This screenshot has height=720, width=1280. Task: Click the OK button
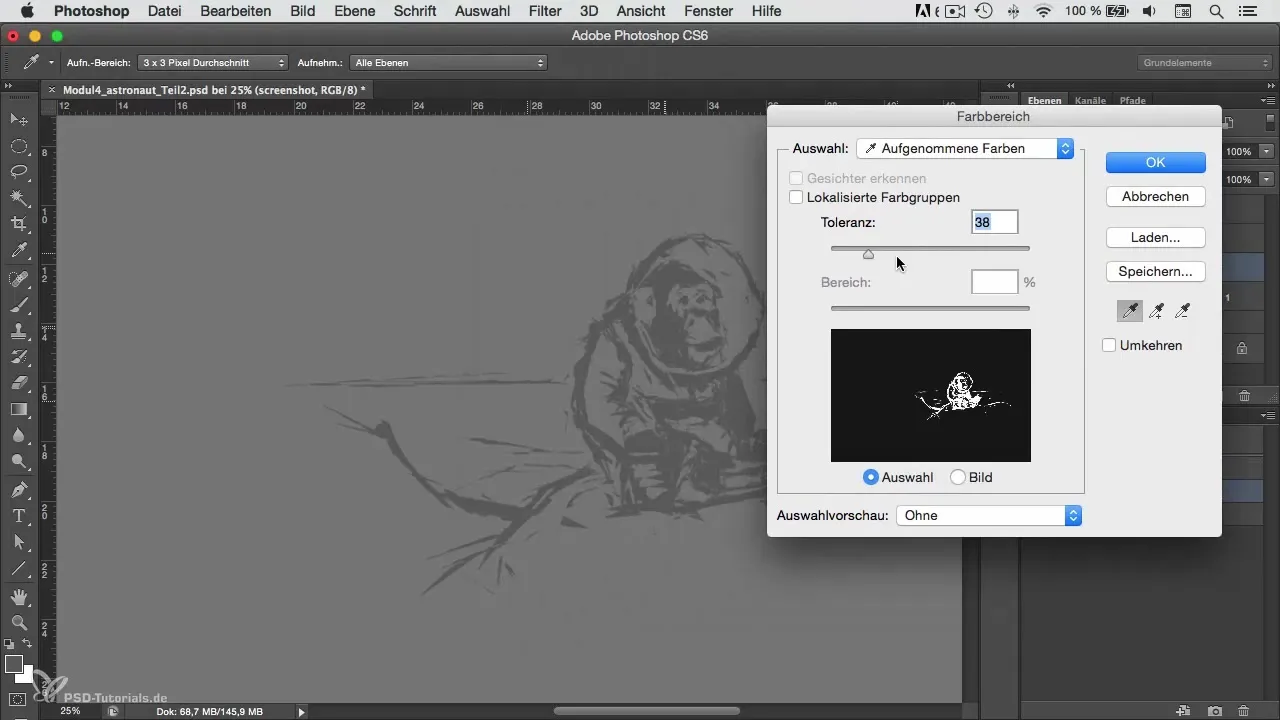tap(1155, 162)
